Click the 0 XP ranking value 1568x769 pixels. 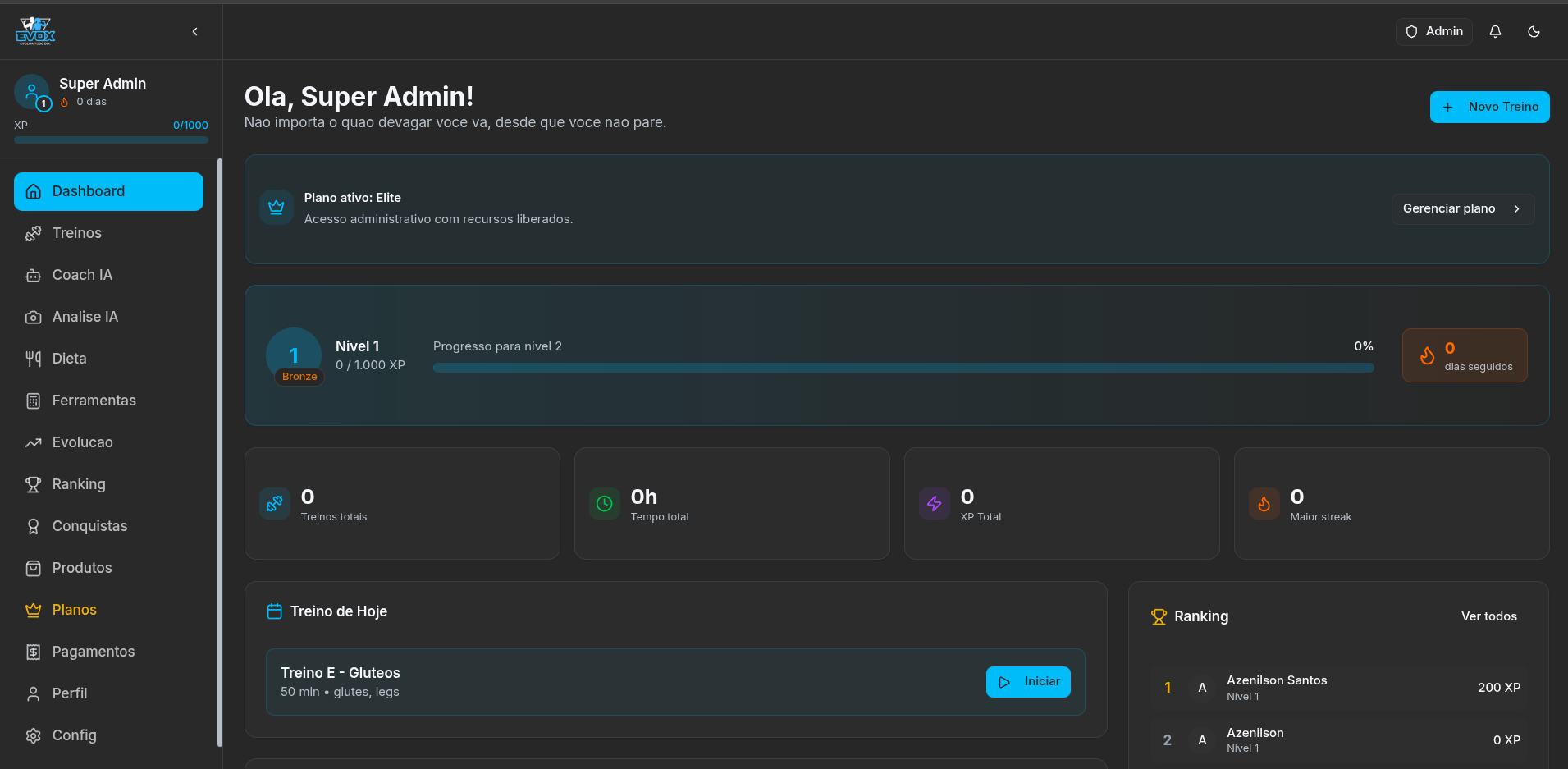(1506, 740)
